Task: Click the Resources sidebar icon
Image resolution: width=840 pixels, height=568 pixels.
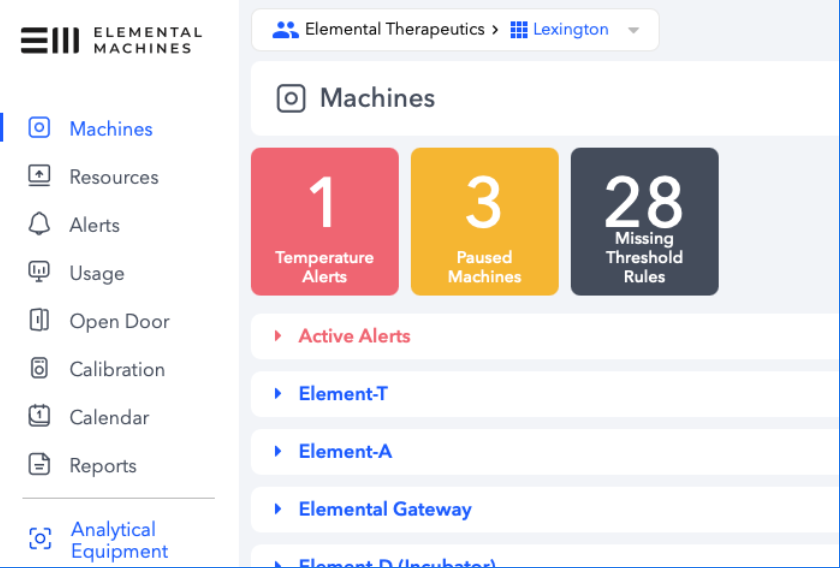Action: 39,176
